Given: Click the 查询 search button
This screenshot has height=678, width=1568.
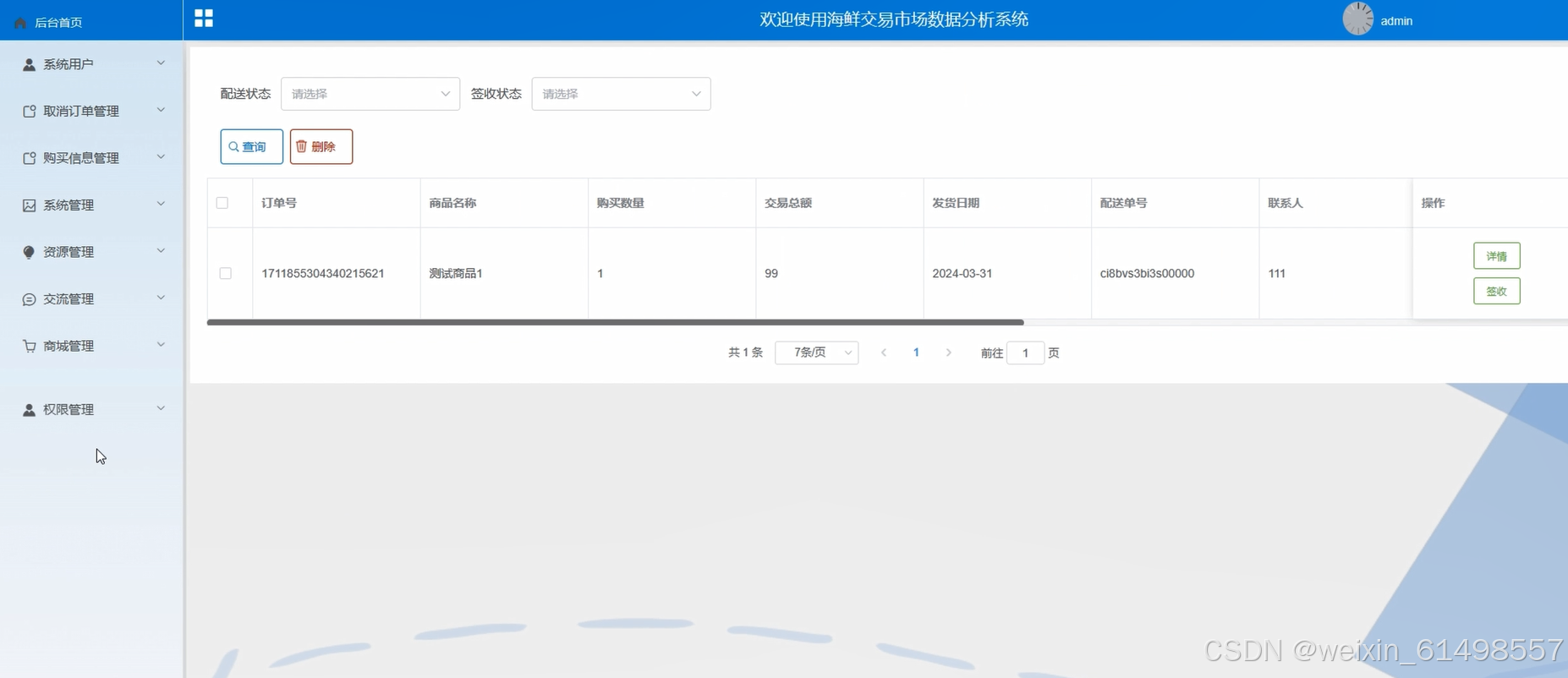Looking at the screenshot, I should coord(251,146).
